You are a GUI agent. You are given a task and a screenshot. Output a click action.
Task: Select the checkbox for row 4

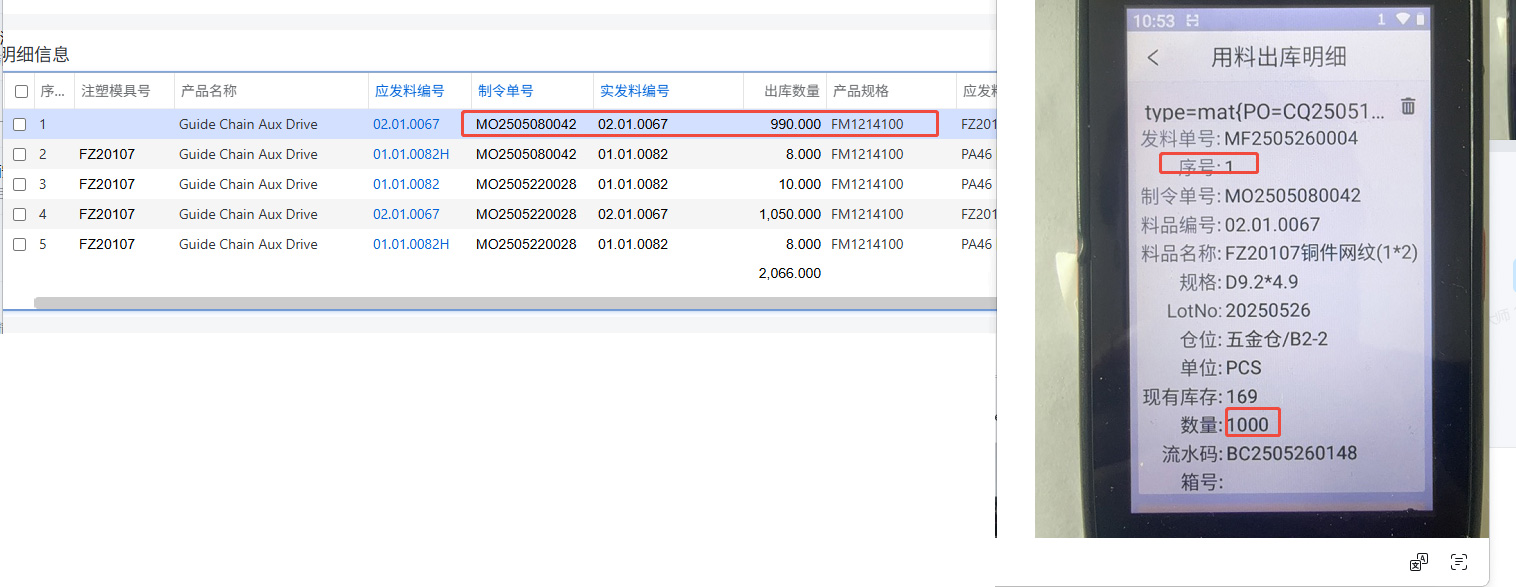19,215
